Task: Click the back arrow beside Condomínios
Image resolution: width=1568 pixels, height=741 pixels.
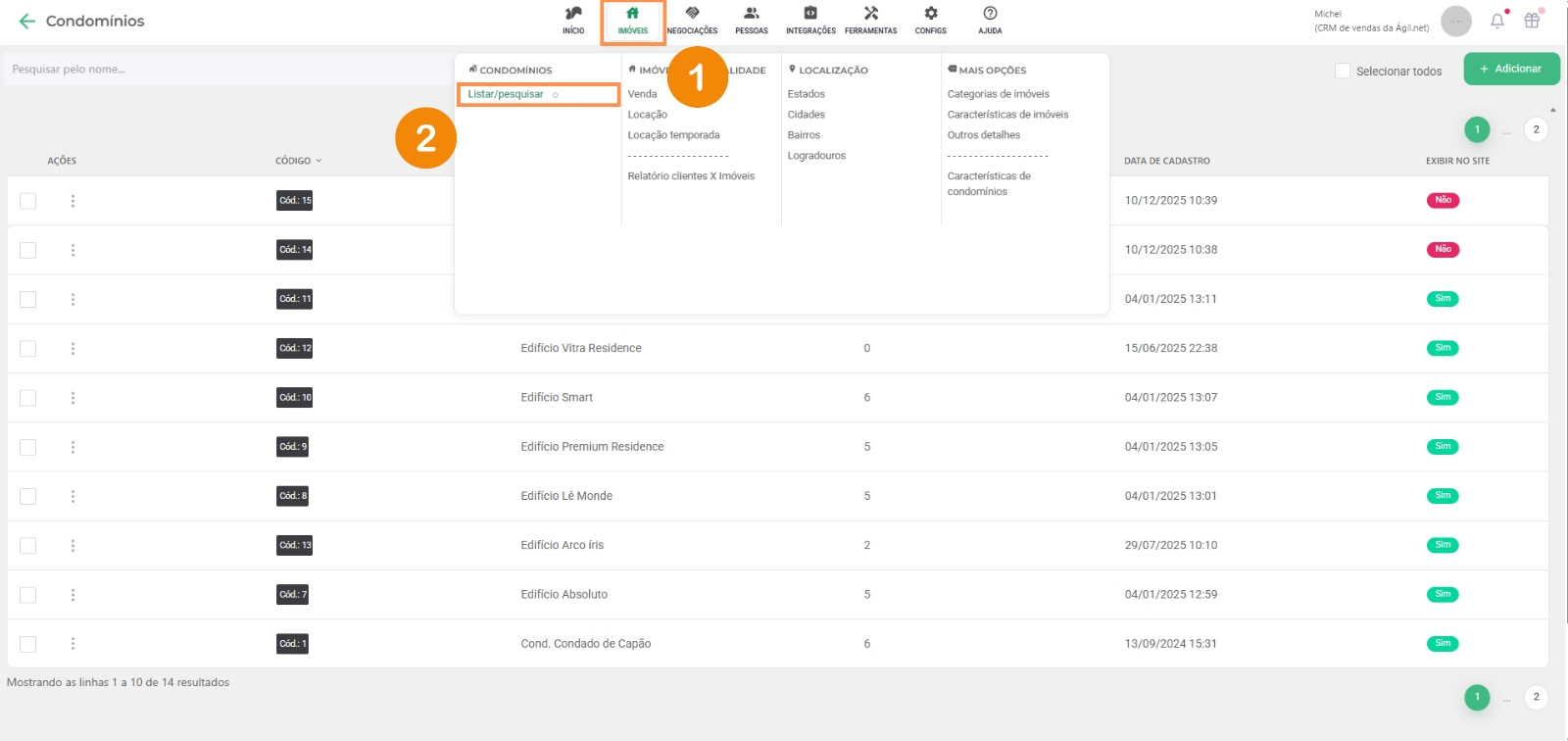Action: tap(26, 21)
